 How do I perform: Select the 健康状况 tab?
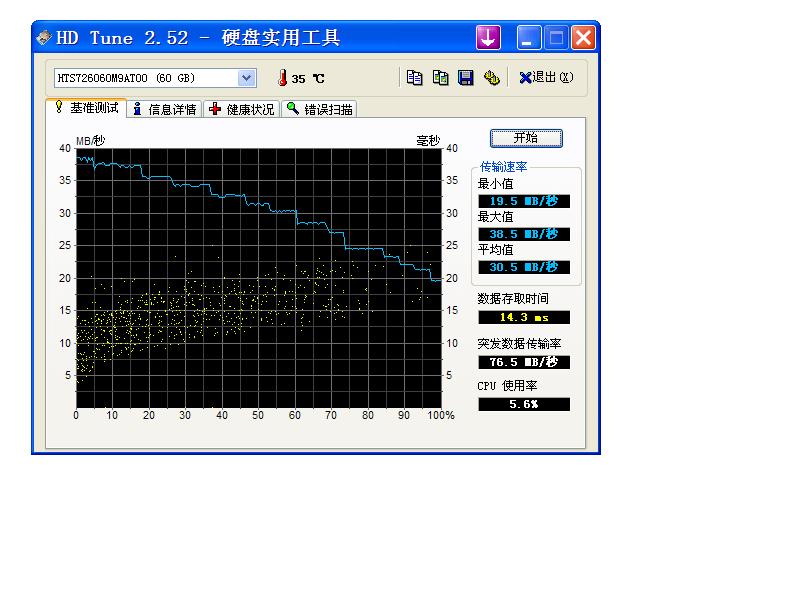(x=242, y=109)
